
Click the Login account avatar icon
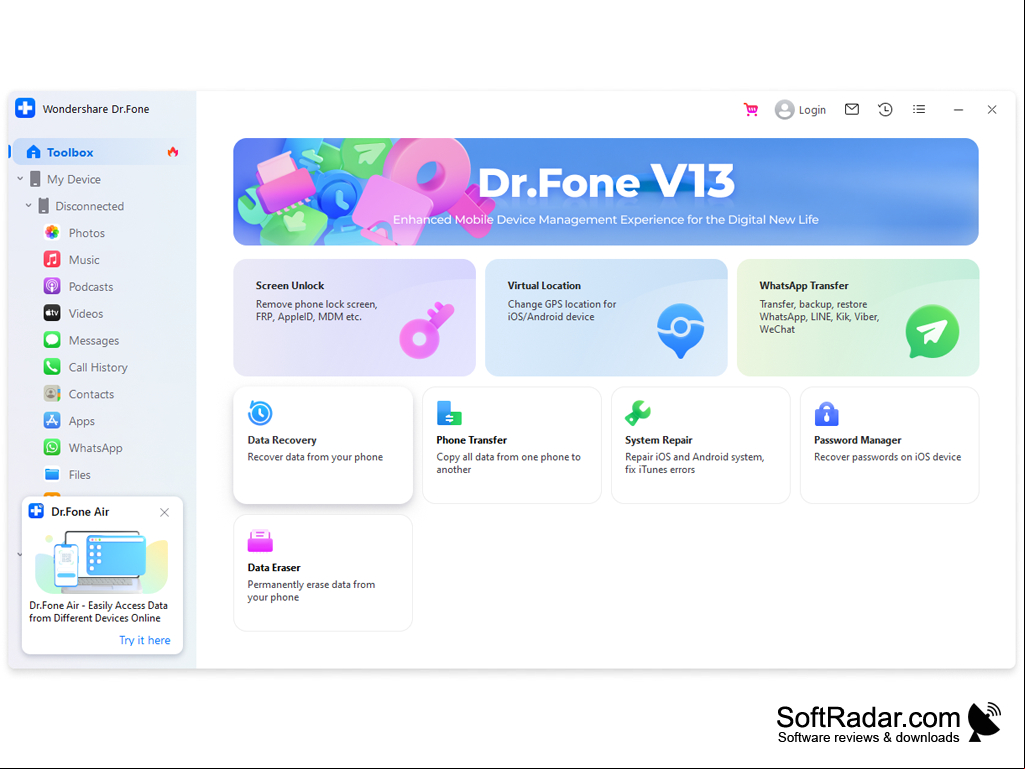(784, 110)
